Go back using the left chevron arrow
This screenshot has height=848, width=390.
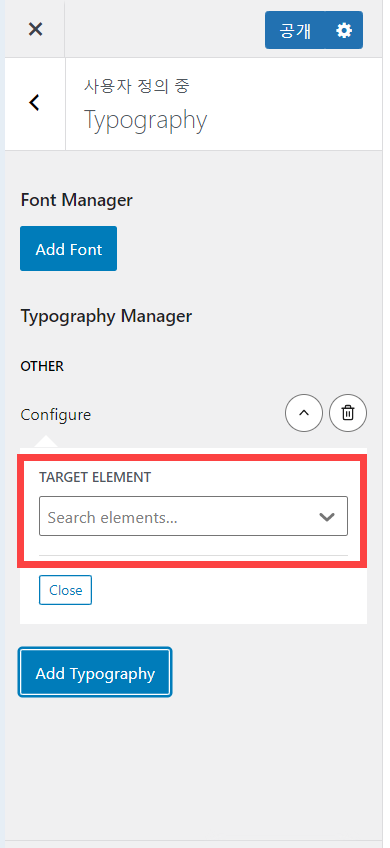click(35, 102)
